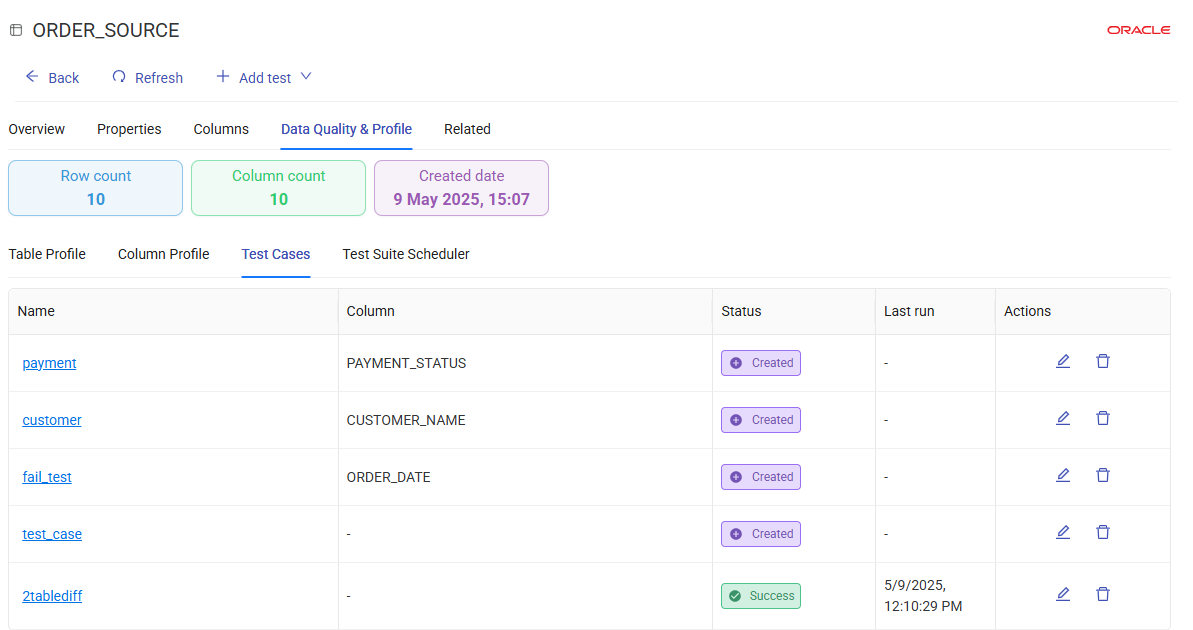Screen dimensions: 1193x630
Task: Click the Row count card
Action: point(96,188)
